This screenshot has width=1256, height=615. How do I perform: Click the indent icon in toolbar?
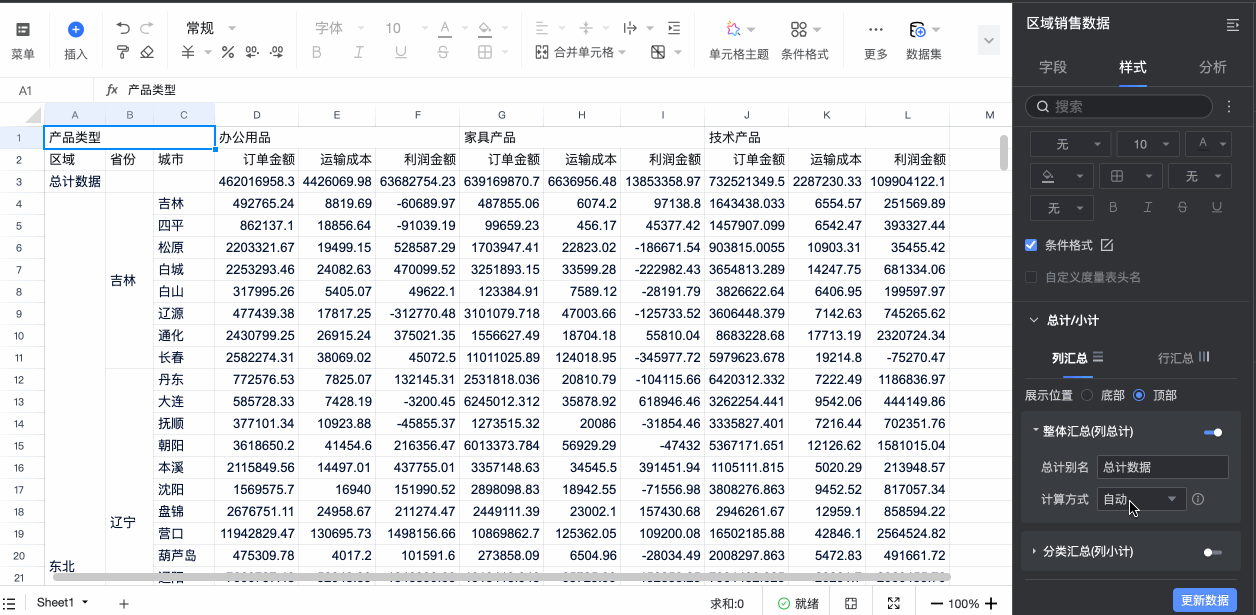pos(674,28)
